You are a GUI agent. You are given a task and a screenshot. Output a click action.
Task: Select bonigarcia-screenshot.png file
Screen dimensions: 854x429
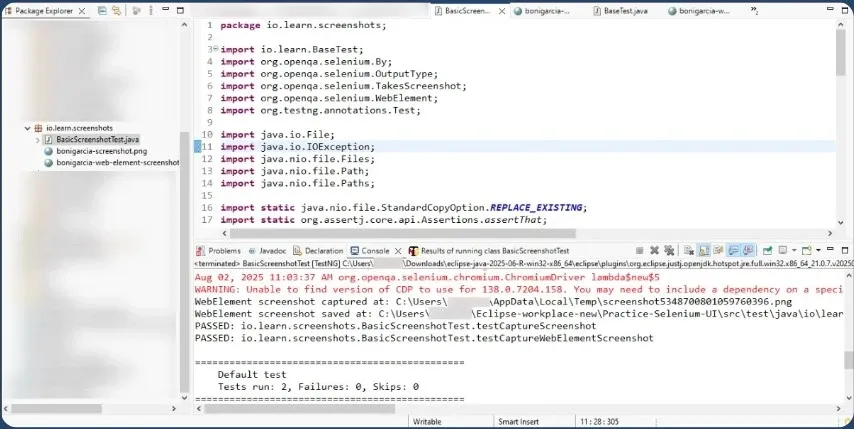(x=101, y=151)
